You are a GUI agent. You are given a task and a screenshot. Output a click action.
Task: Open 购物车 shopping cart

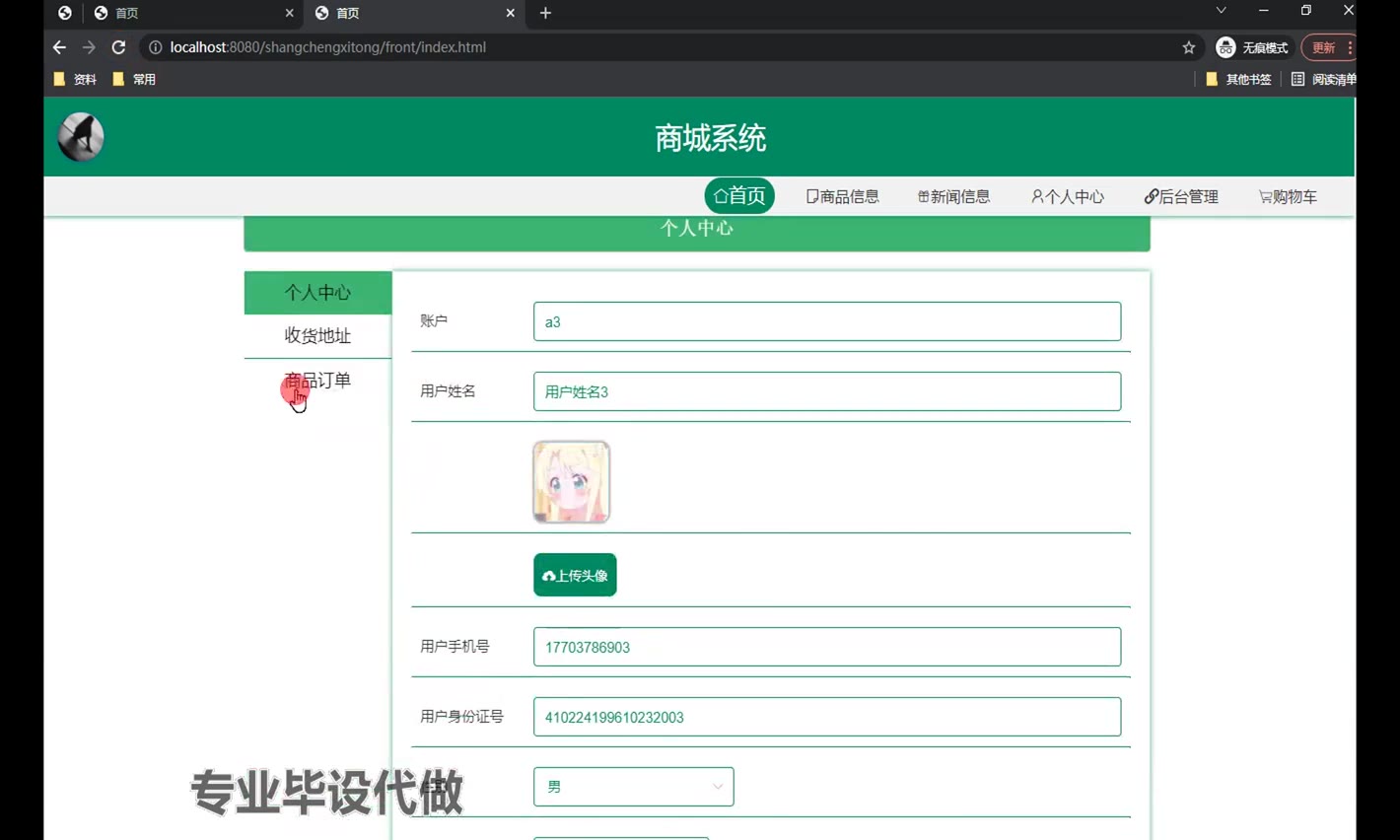point(1288,196)
